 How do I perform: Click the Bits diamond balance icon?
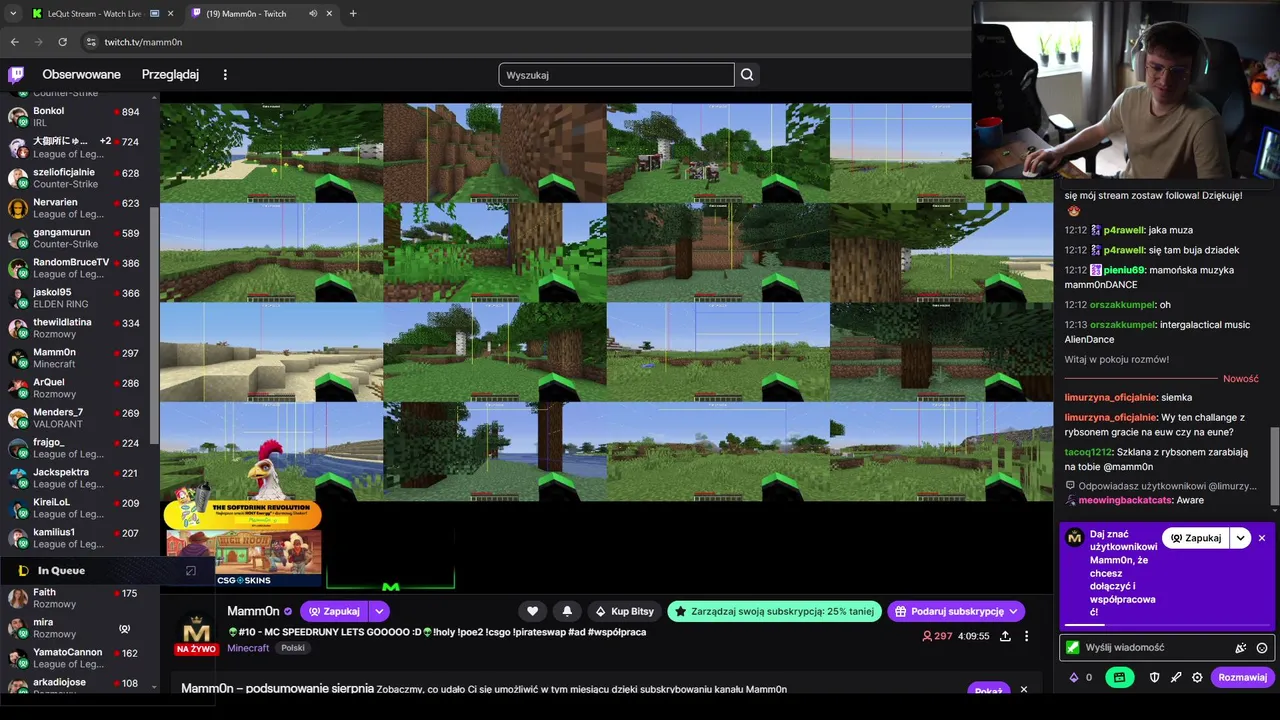[1074, 677]
